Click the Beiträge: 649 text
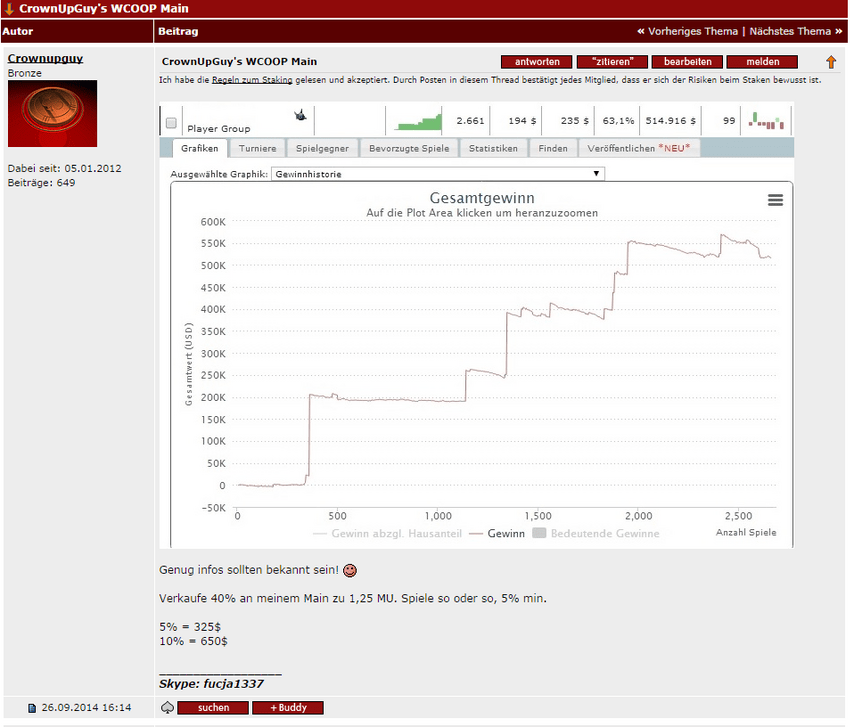854x727 pixels. coord(41,183)
